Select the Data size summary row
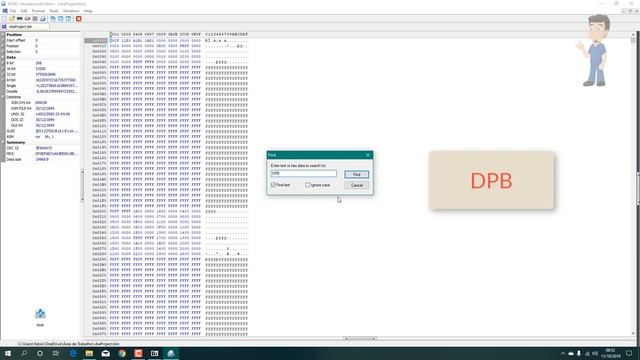640x360 pixels. pos(43,160)
